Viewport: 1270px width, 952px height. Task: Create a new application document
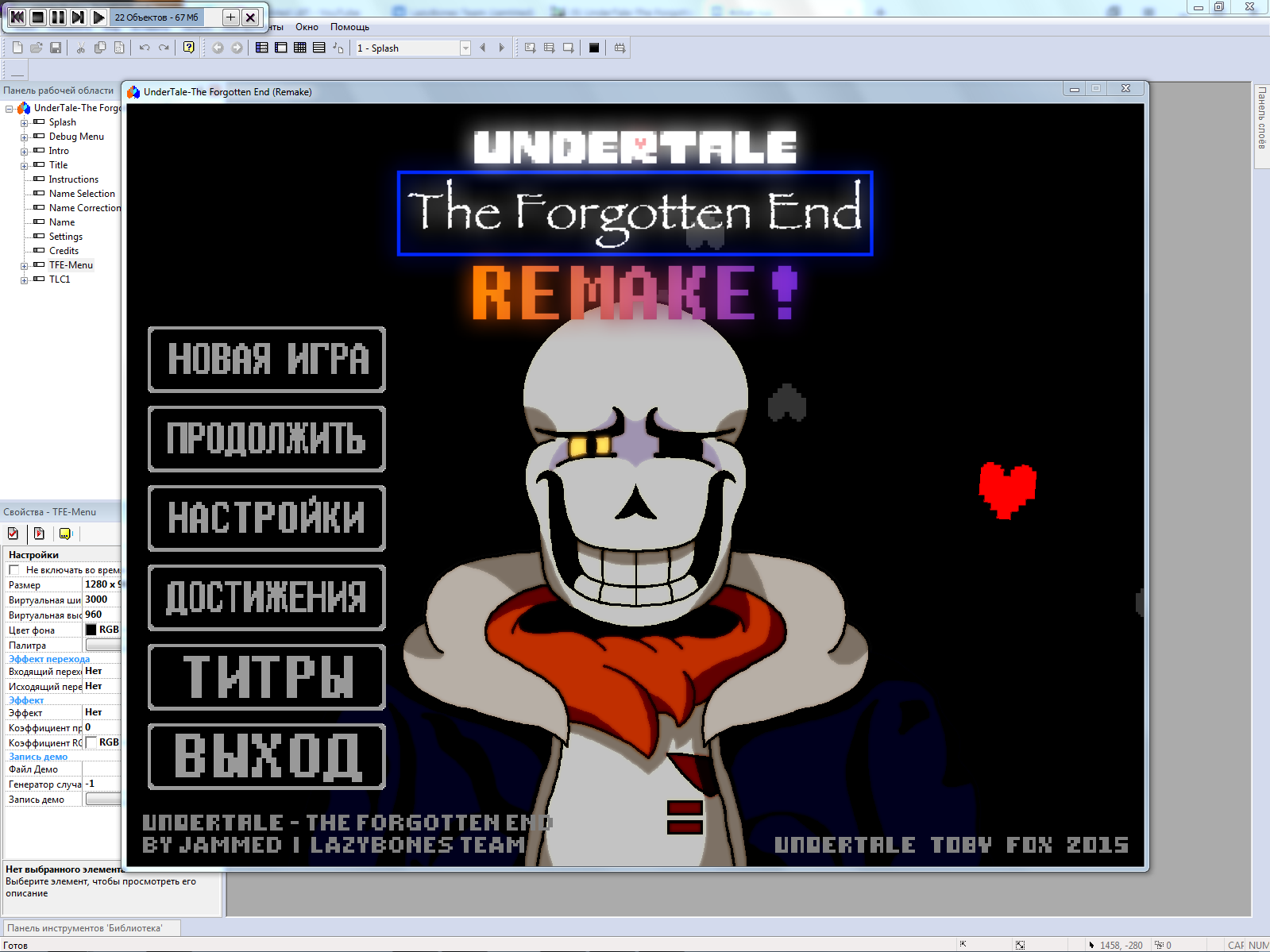[17, 48]
